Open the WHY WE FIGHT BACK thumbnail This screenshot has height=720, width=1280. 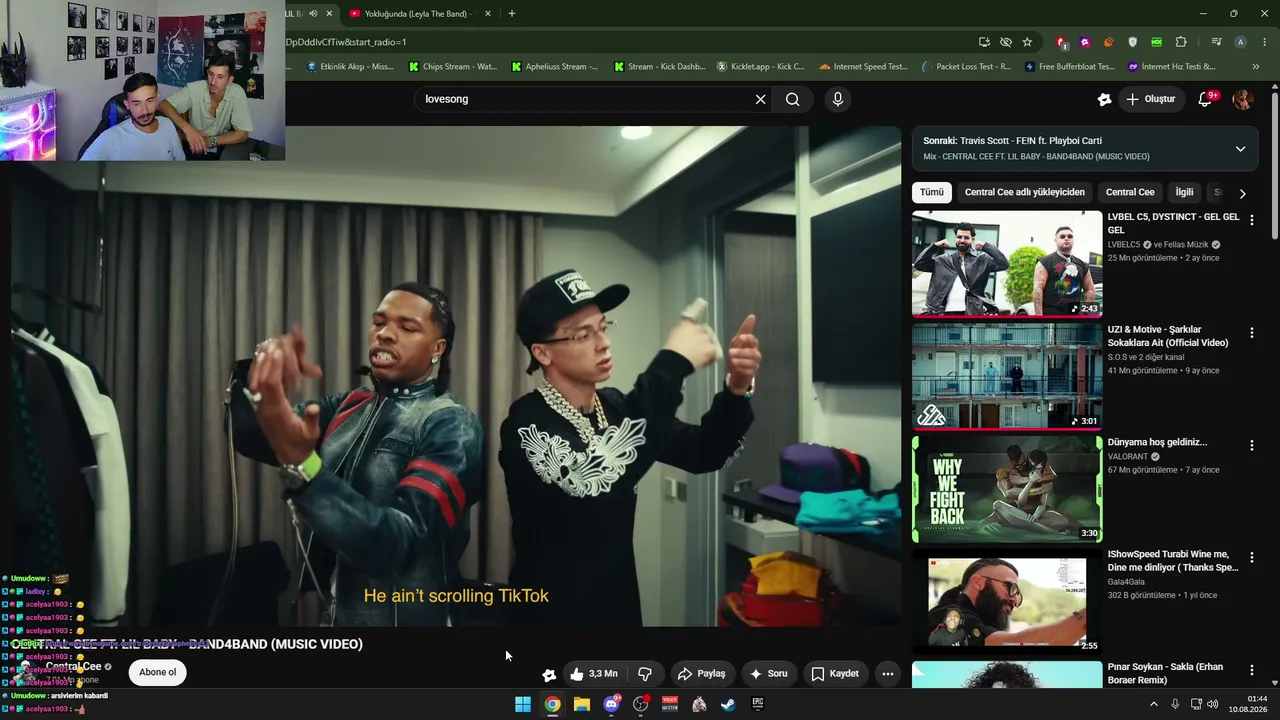[x=1007, y=489]
